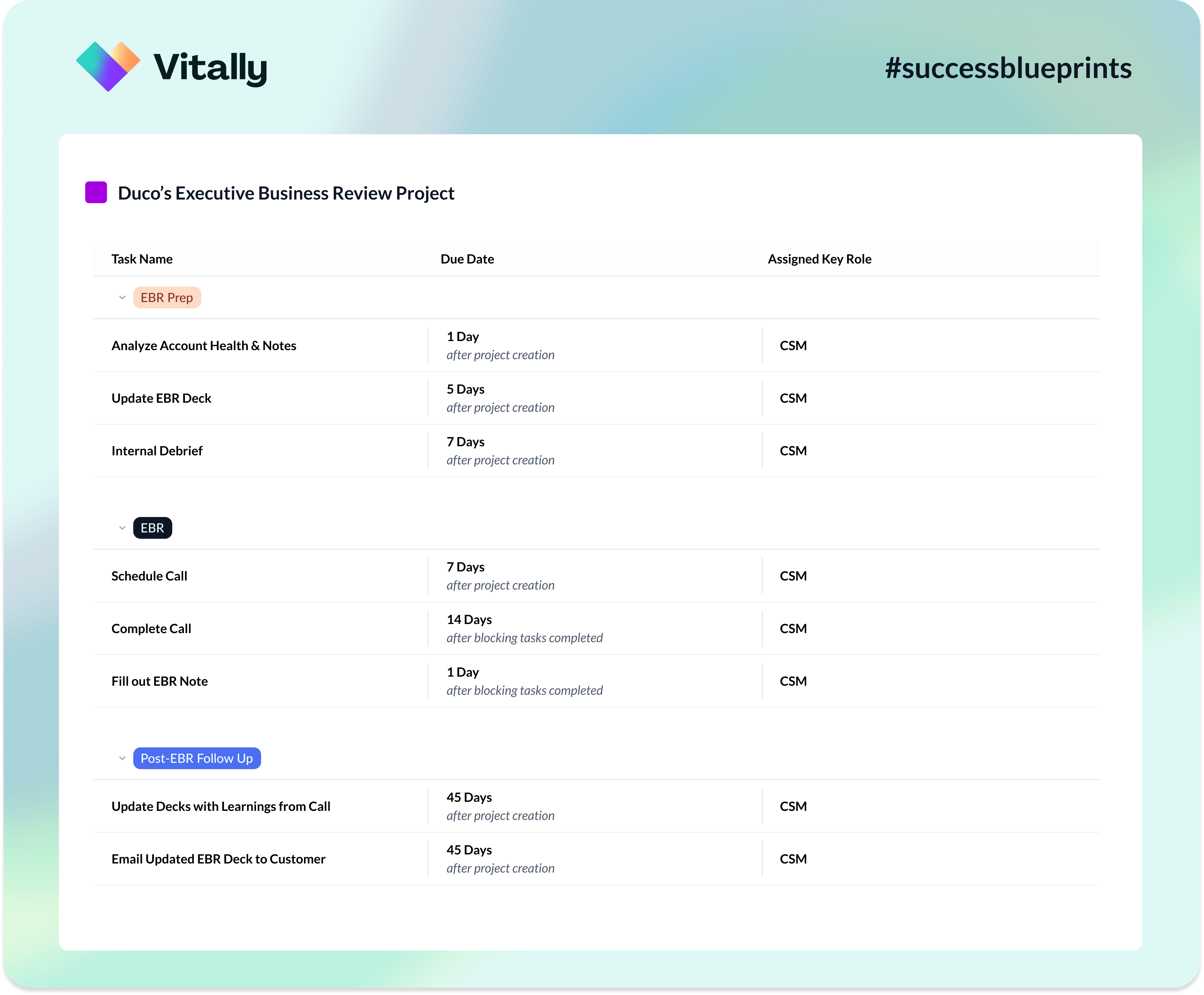1204x995 pixels.
Task: Collapse the EBR Prep section chevron
Action: [122, 298]
